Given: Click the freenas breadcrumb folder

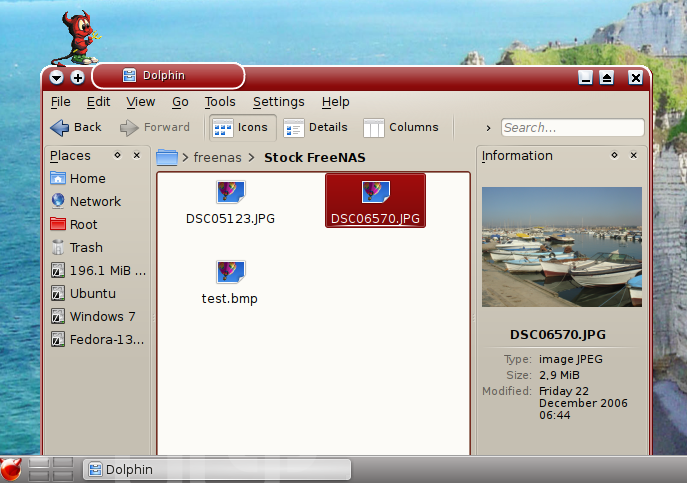Looking at the screenshot, I should (218, 158).
